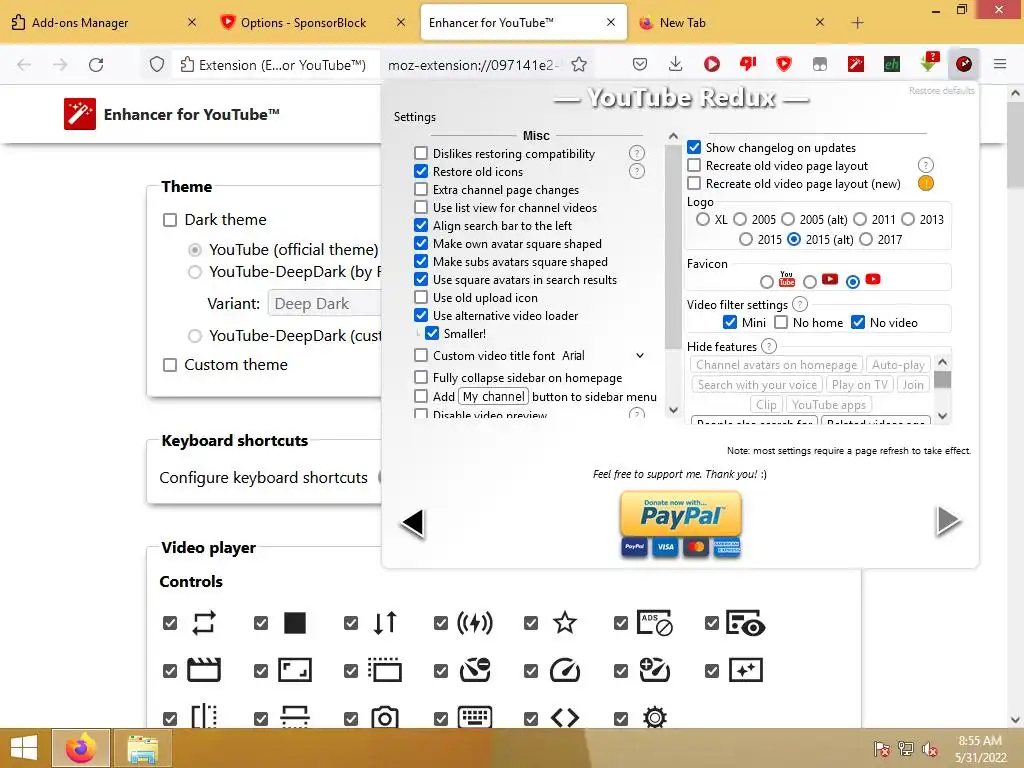1024x768 pixels.
Task: Click the gear control icon
Action: 654,718
